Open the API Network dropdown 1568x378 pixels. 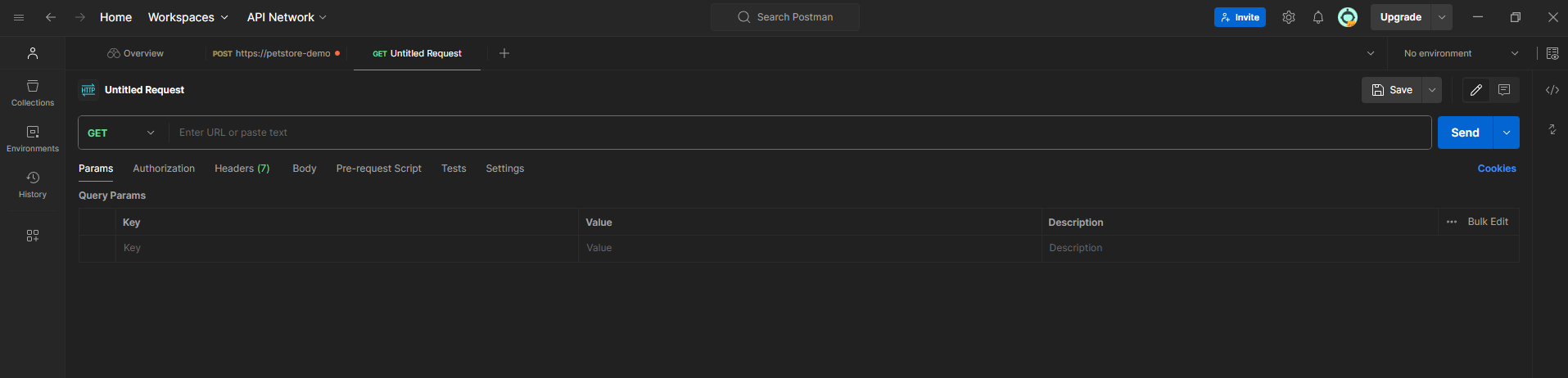[287, 17]
